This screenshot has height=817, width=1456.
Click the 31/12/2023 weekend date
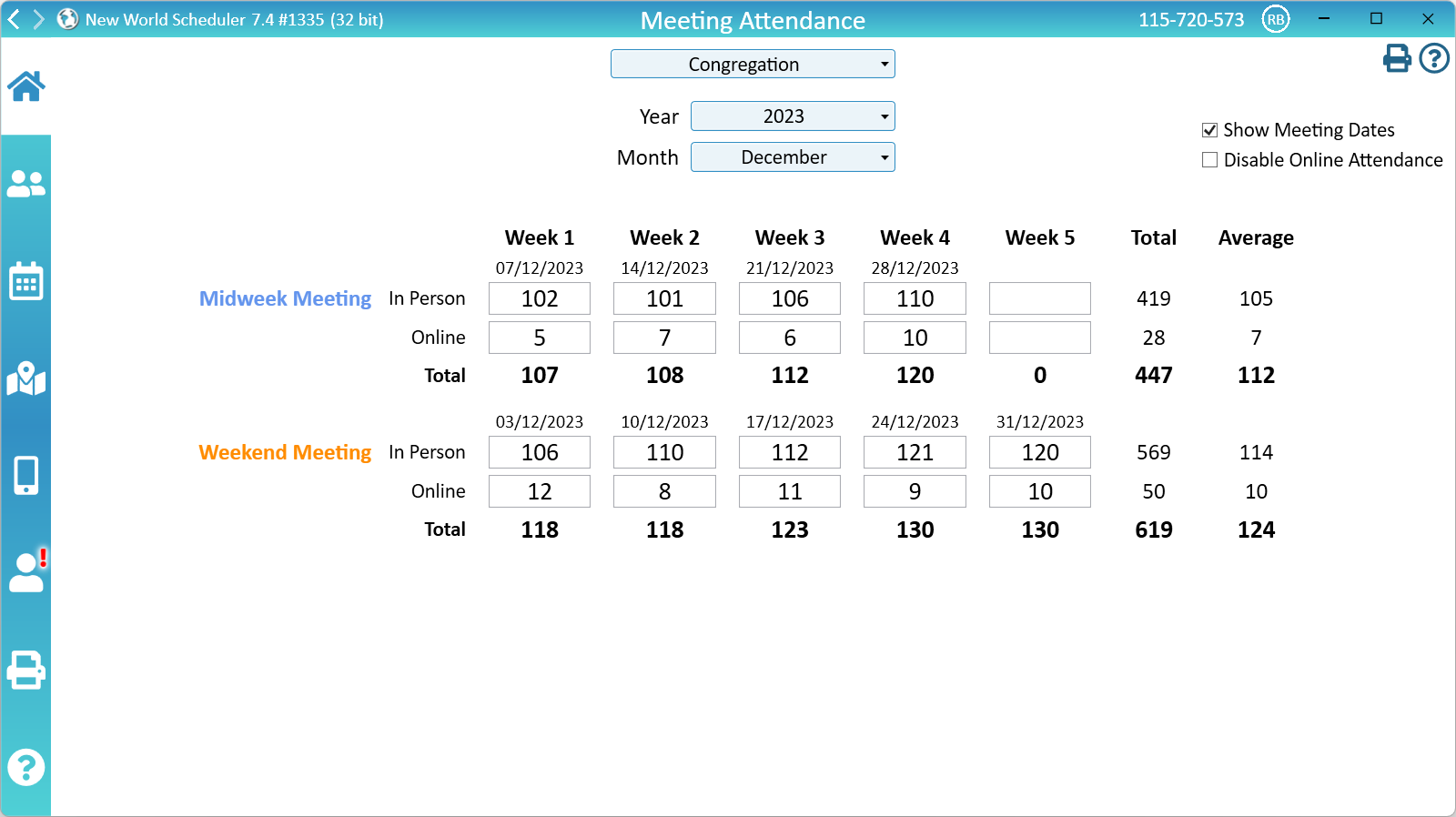tap(1040, 422)
